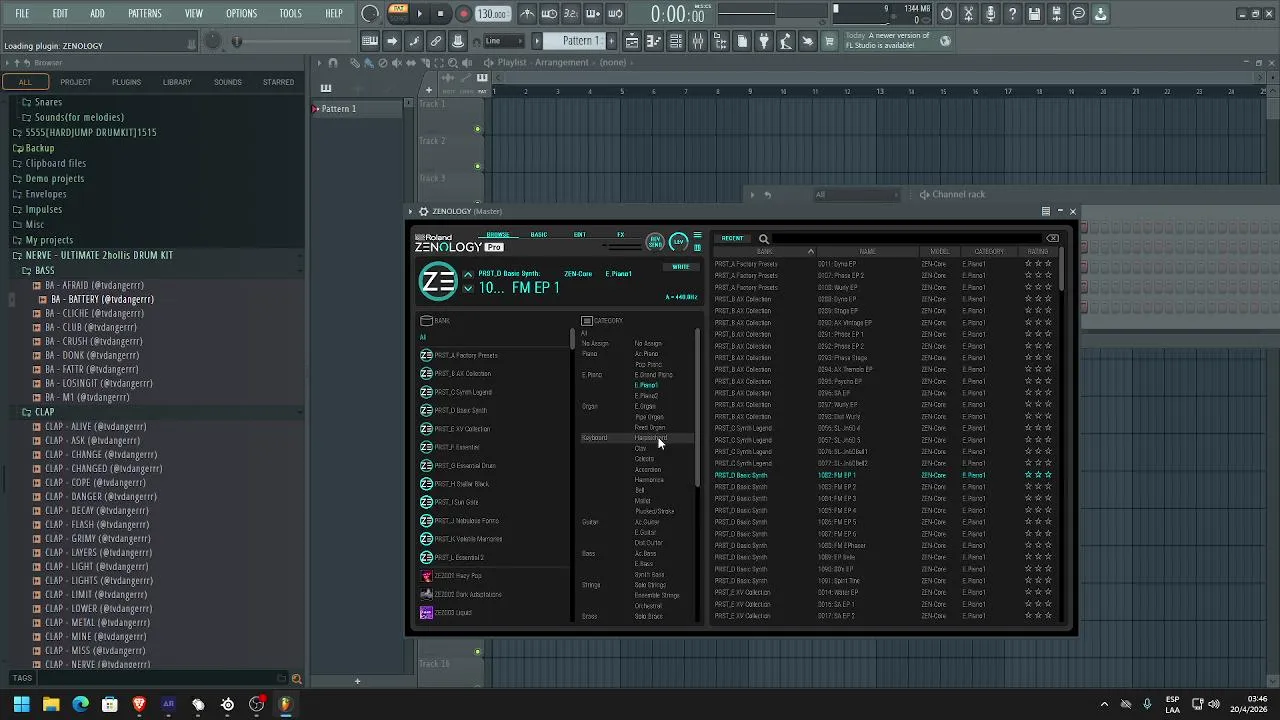Select the 1083: FM EP 2 preset row

(x=882, y=487)
